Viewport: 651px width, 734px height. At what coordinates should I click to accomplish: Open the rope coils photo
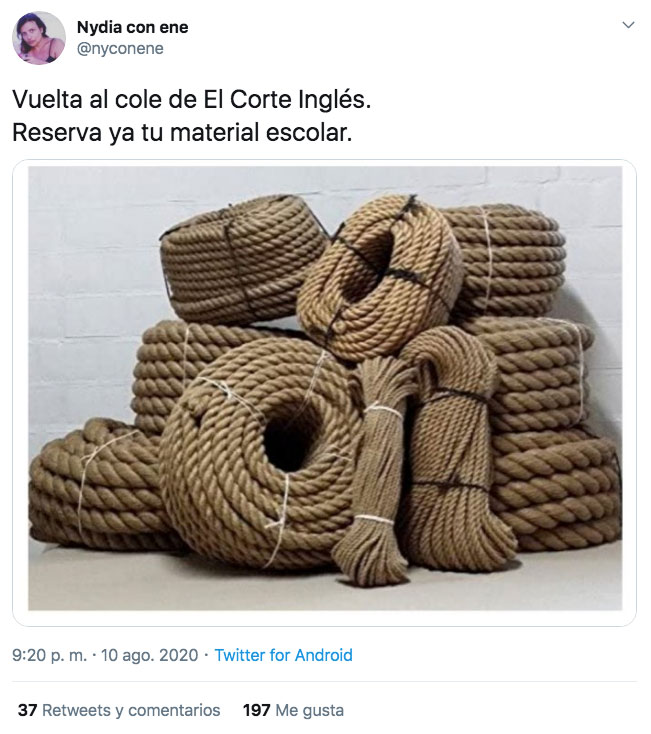325,389
